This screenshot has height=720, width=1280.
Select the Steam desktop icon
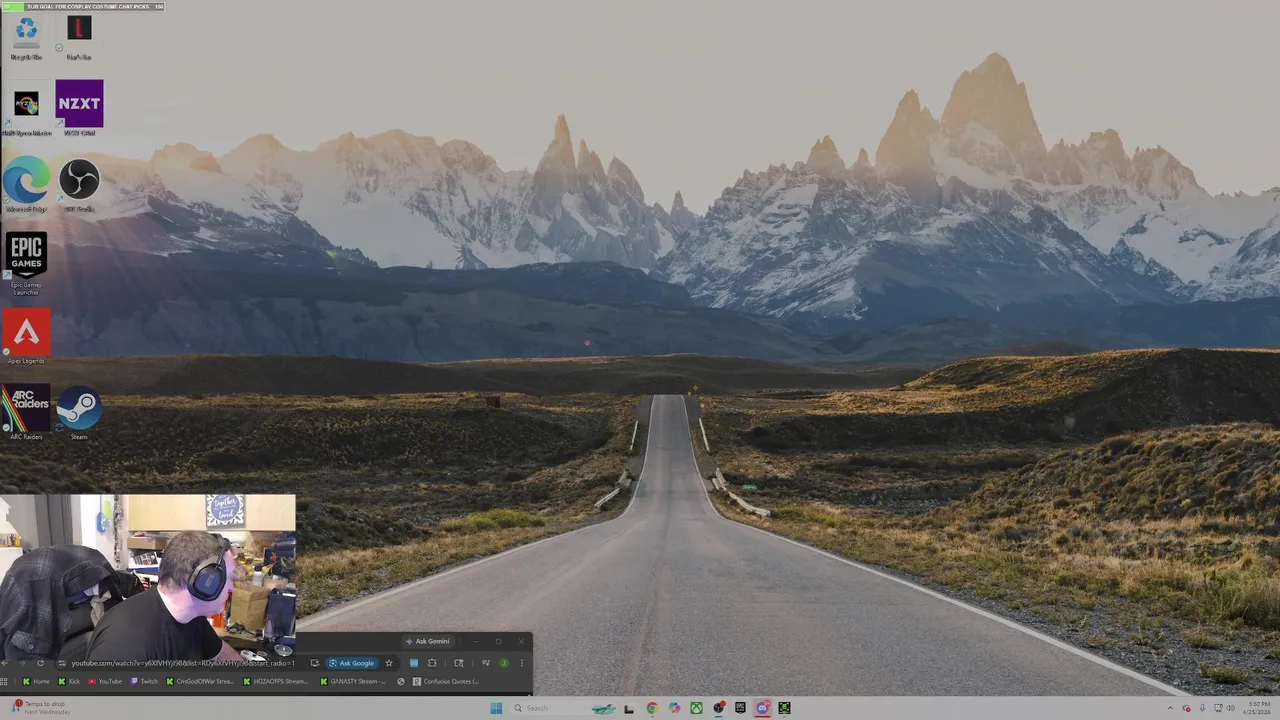(x=79, y=413)
